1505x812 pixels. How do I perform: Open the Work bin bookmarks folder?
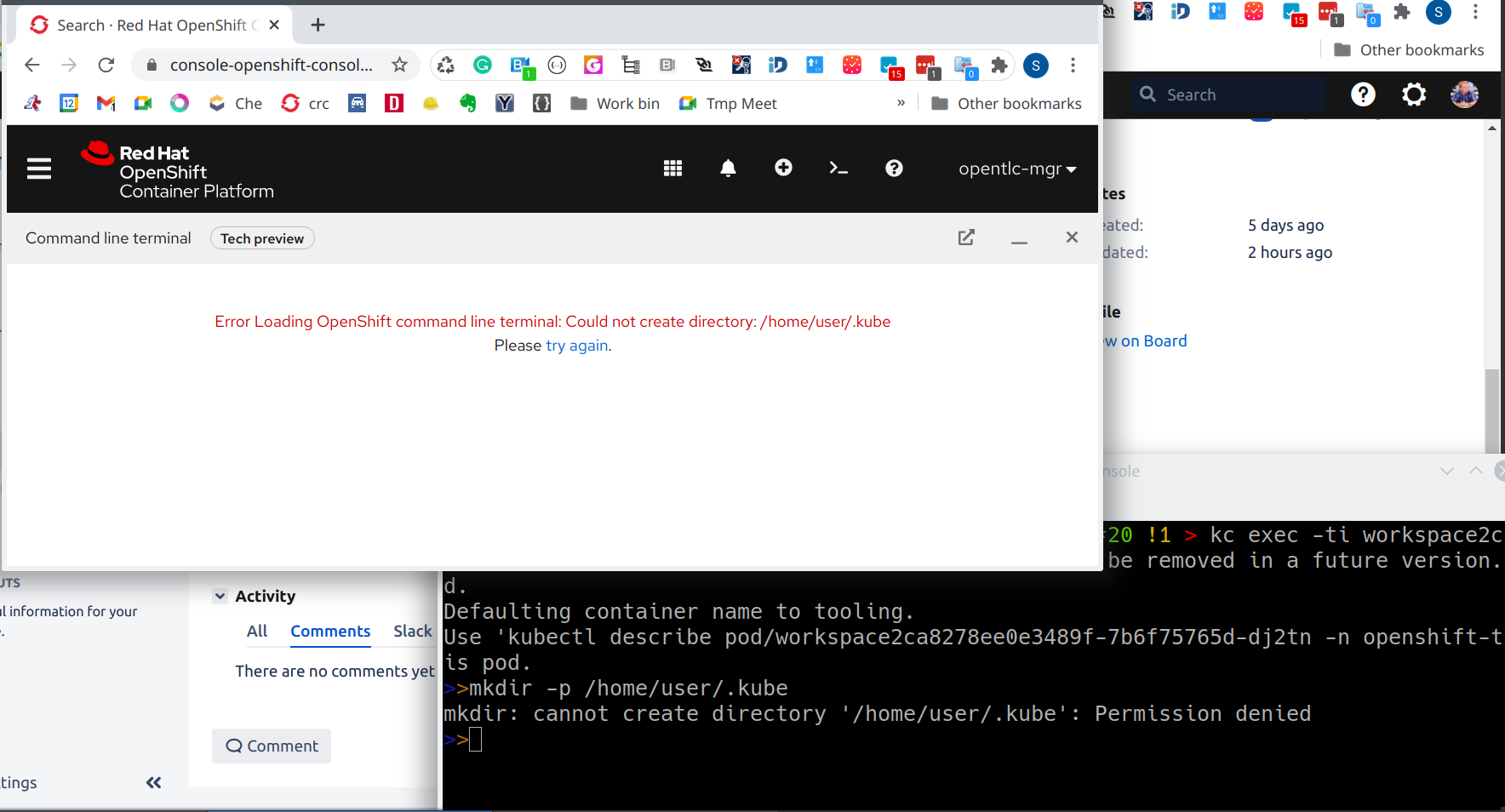tap(615, 103)
